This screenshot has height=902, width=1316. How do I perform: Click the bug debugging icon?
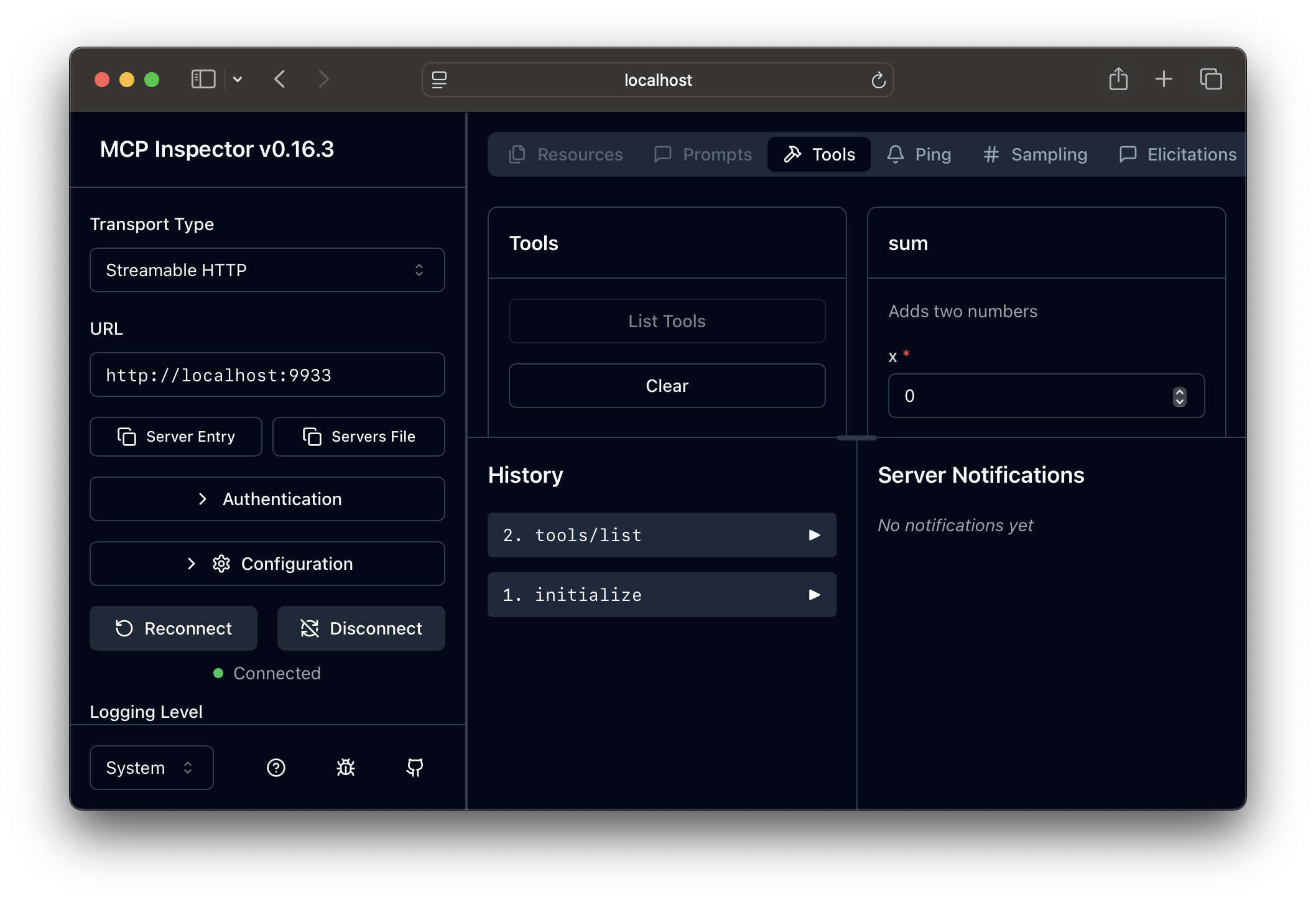pos(346,768)
